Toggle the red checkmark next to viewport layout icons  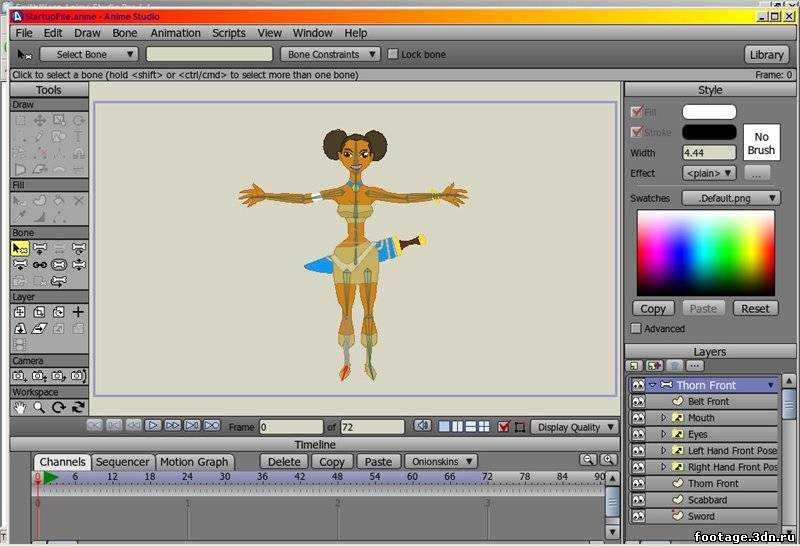coord(504,426)
